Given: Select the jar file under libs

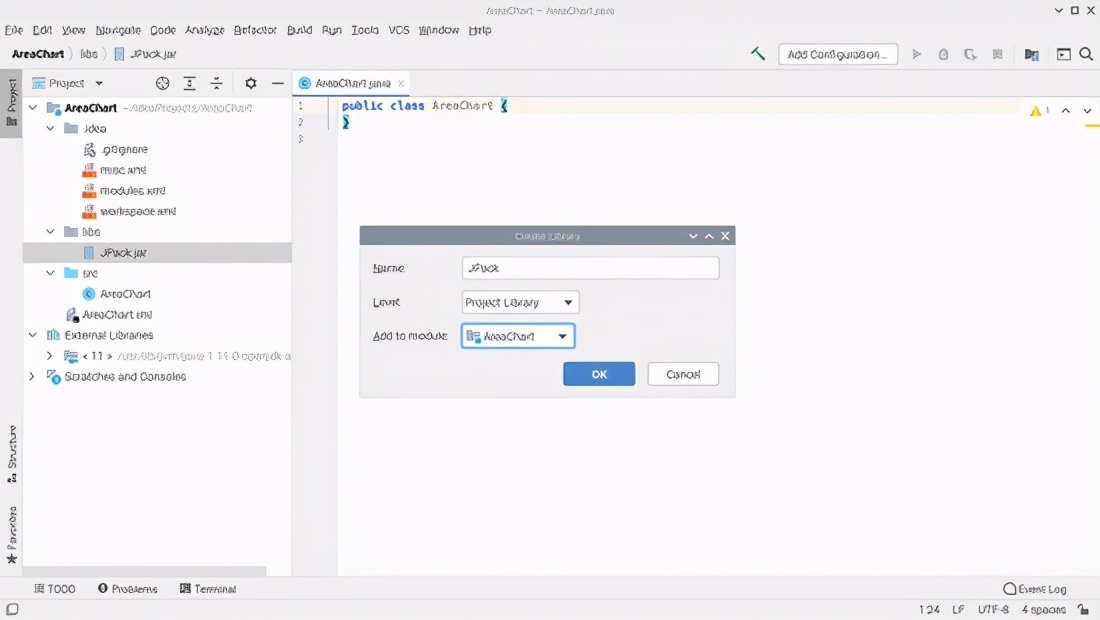Looking at the screenshot, I should click(123, 252).
